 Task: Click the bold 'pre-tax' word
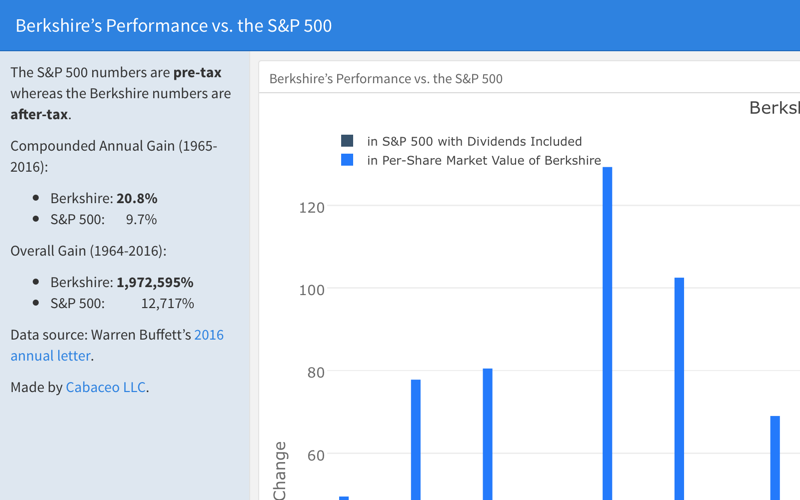[x=197, y=72]
